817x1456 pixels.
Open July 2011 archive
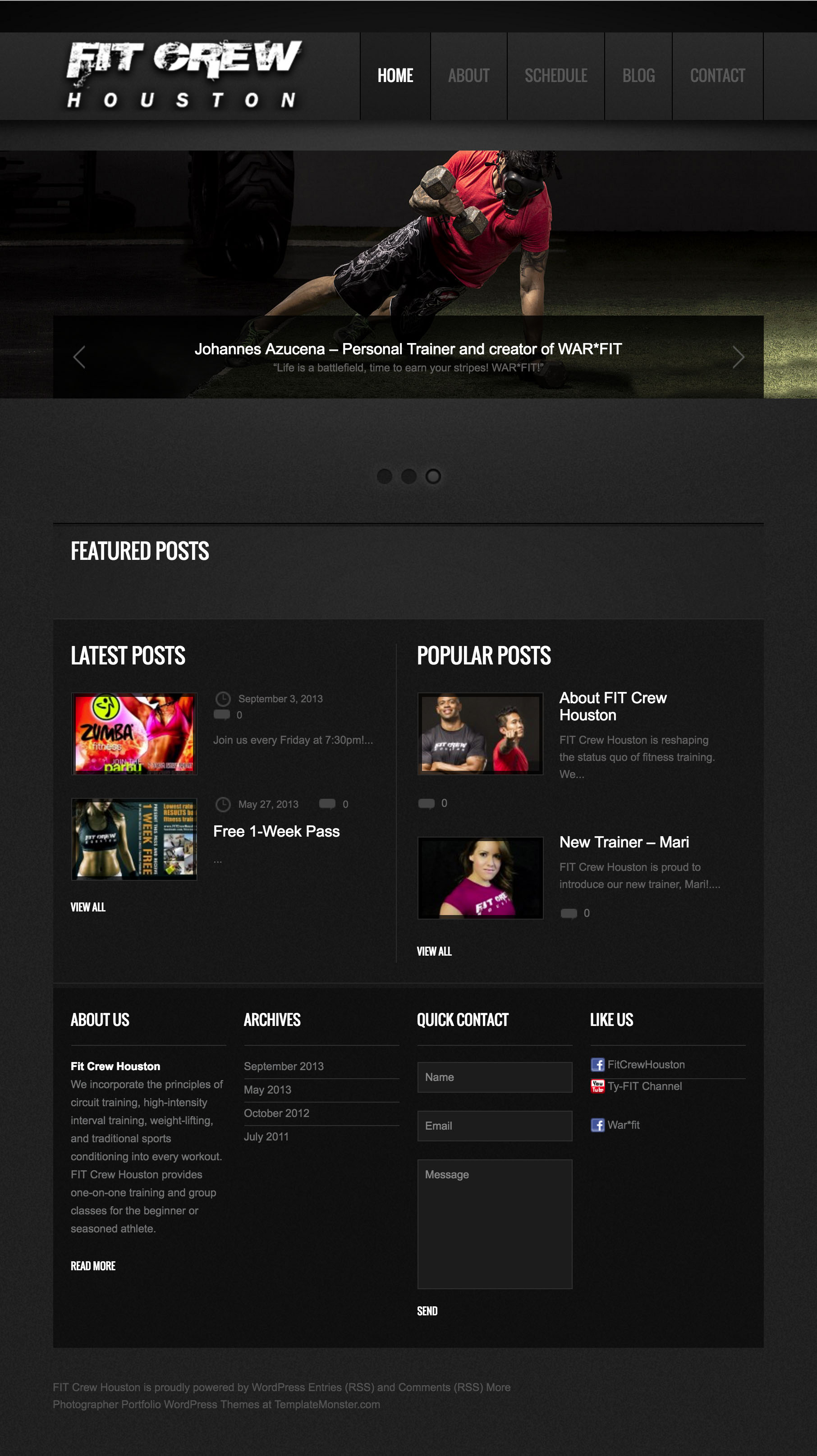pyautogui.click(x=266, y=1137)
